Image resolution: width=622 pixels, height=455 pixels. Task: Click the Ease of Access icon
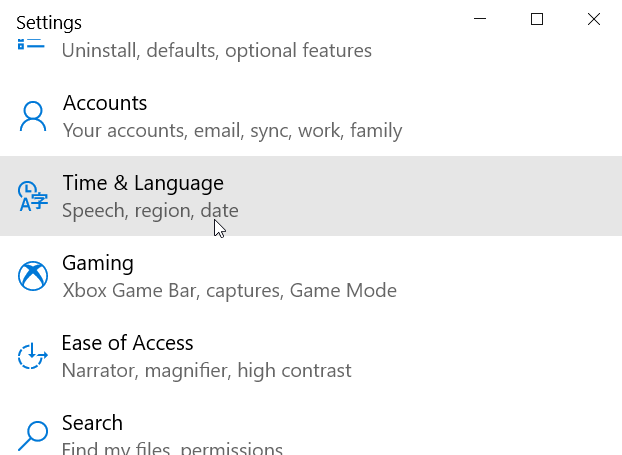click(x=33, y=356)
